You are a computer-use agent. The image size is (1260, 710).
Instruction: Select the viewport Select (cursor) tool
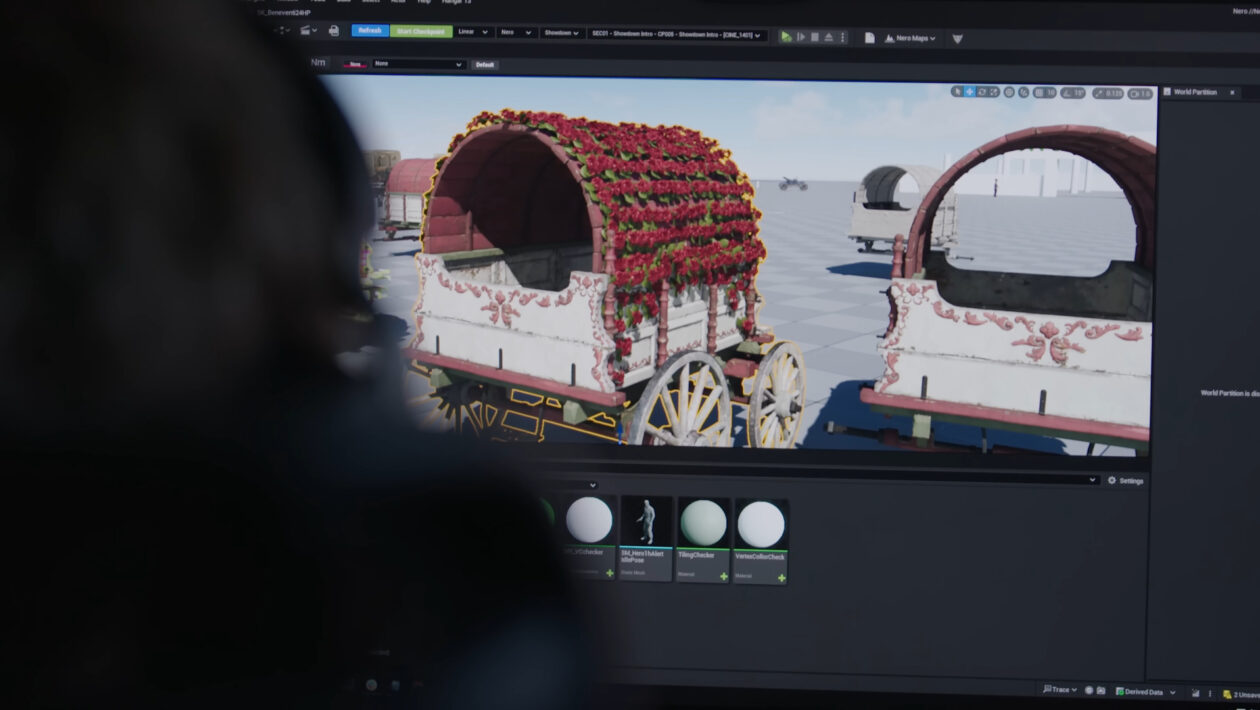click(x=957, y=92)
